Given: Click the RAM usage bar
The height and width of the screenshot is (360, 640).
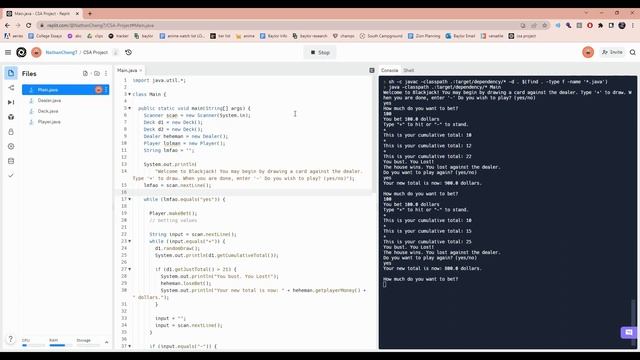Looking at the screenshot, I should click(60, 345).
